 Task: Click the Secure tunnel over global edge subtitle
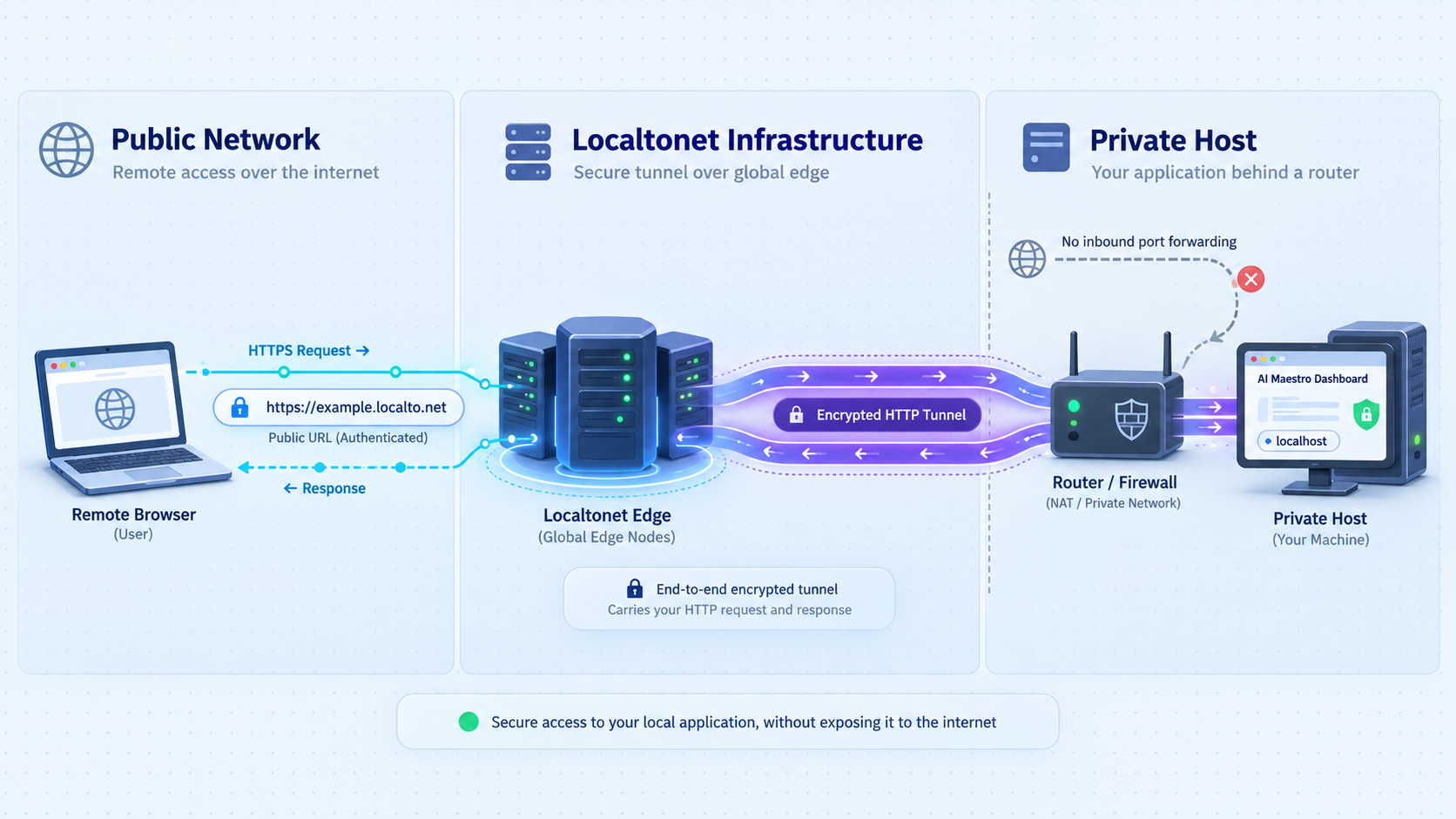coord(701,172)
